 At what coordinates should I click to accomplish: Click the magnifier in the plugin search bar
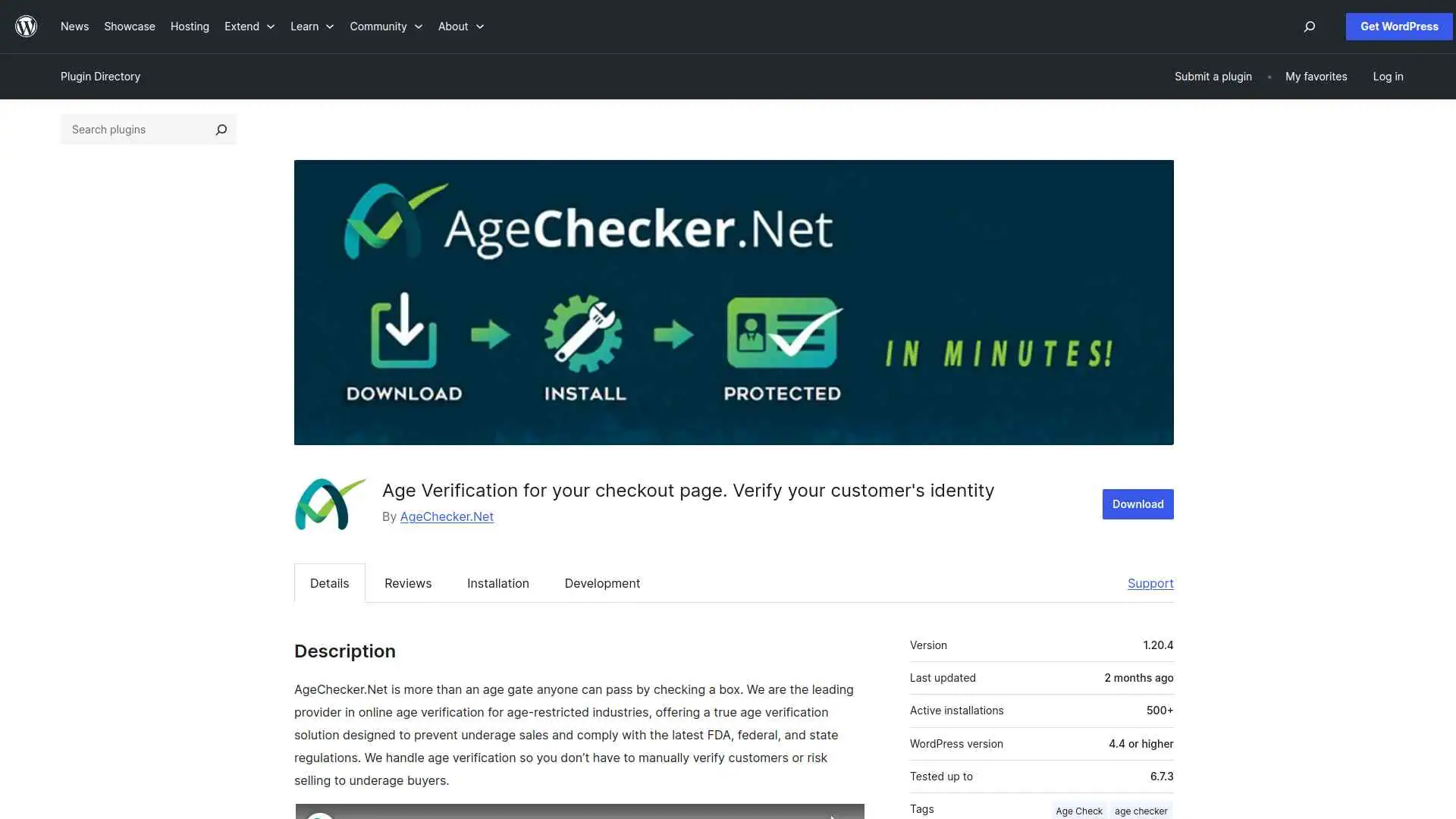click(x=221, y=129)
